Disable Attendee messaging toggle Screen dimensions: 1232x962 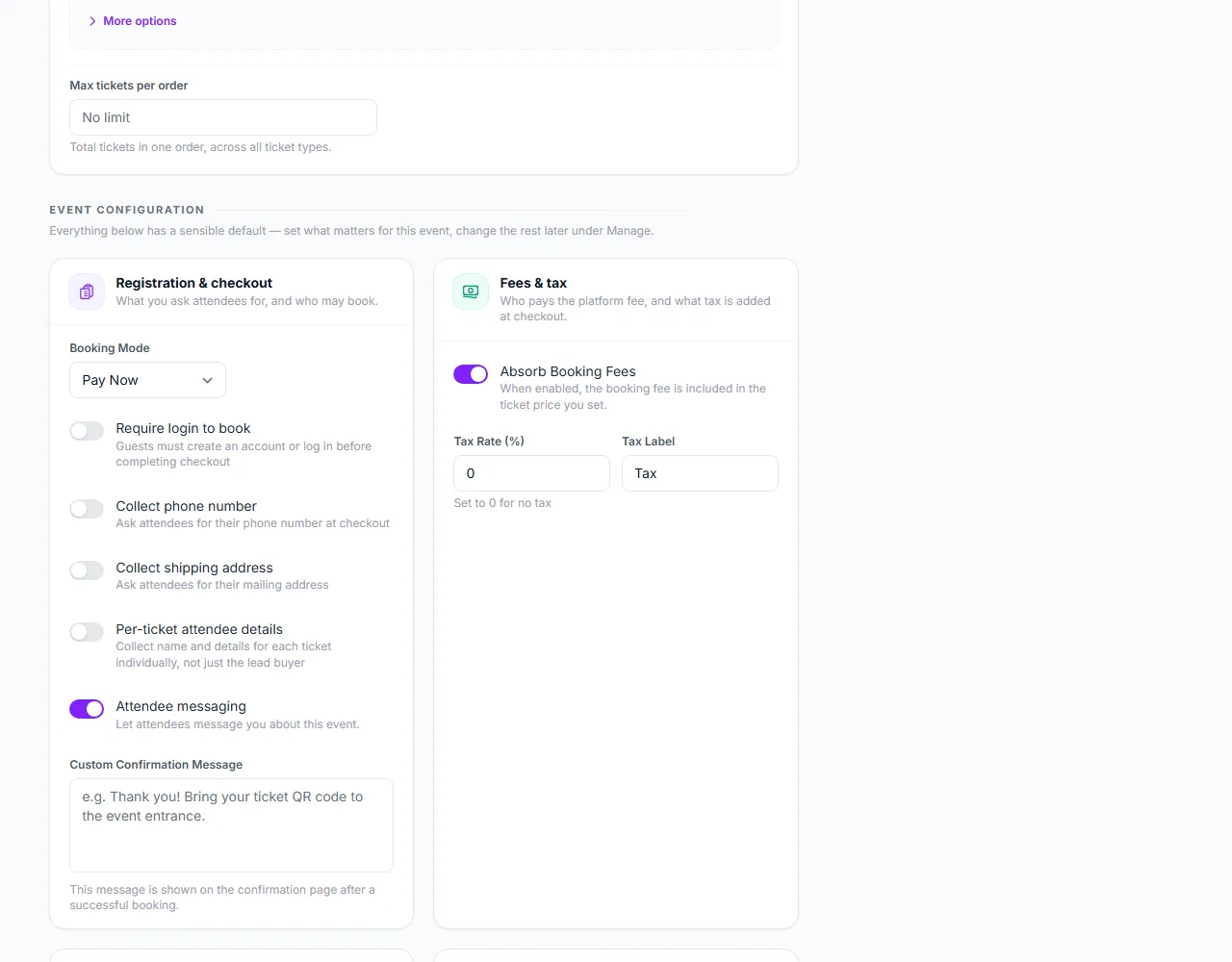pos(87,709)
